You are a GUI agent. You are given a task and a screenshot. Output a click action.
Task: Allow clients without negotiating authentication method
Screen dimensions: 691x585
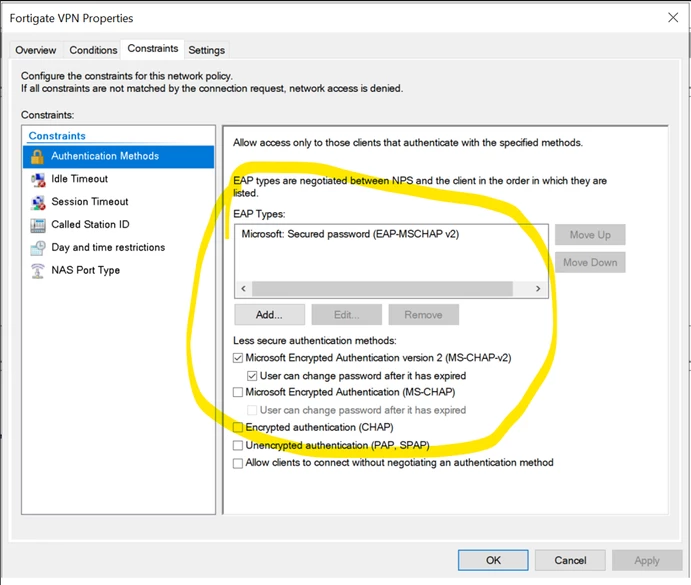tap(238, 463)
